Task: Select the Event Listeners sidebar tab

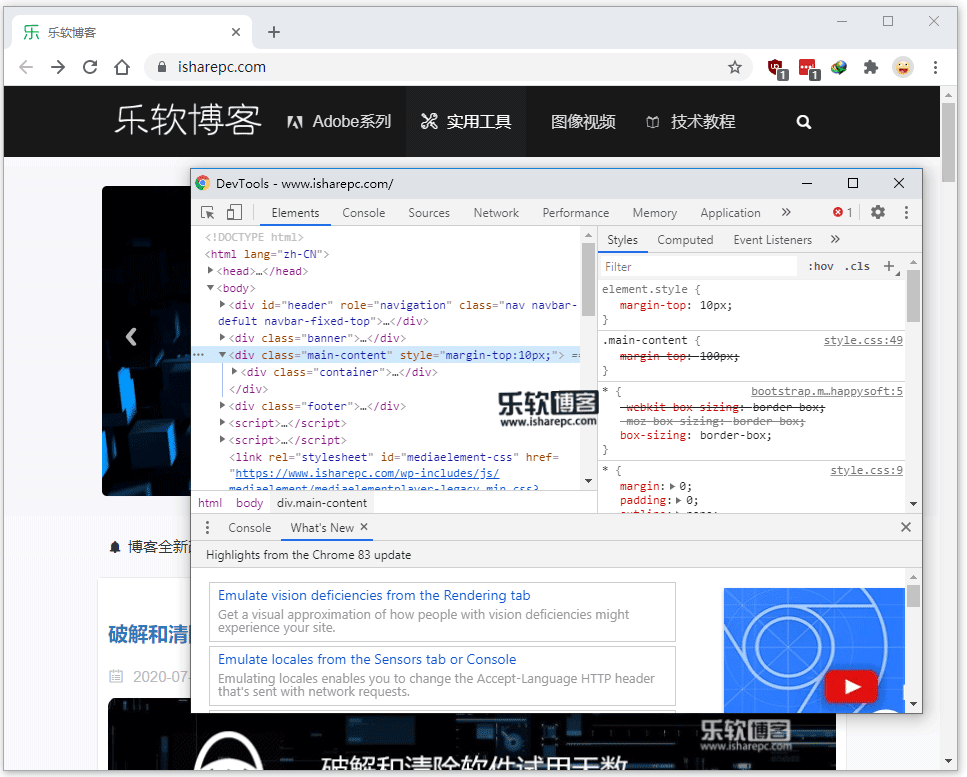Action: [773, 240]
